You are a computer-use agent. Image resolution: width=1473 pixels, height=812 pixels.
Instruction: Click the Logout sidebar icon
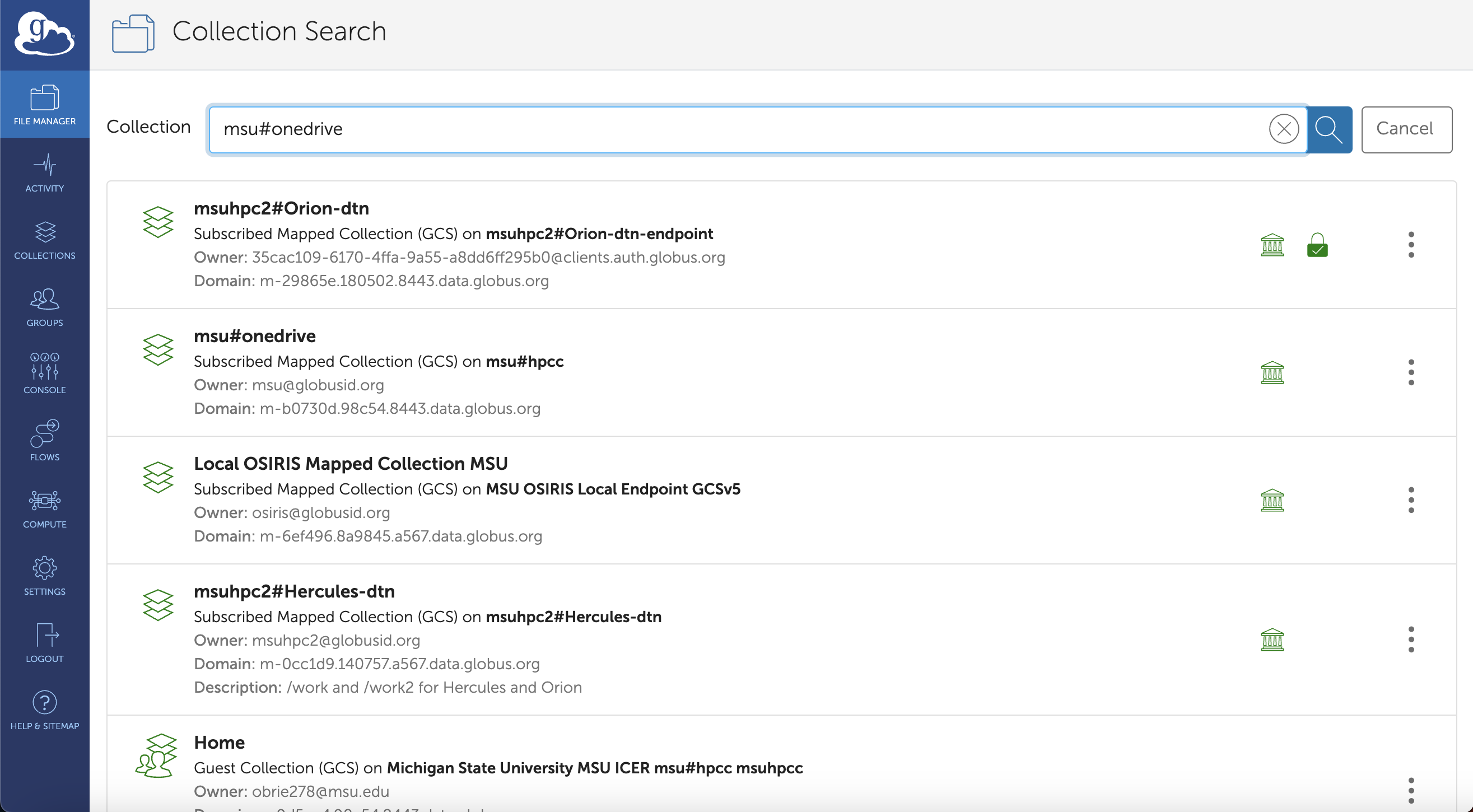pyautogui.click(x=45, y=643)
